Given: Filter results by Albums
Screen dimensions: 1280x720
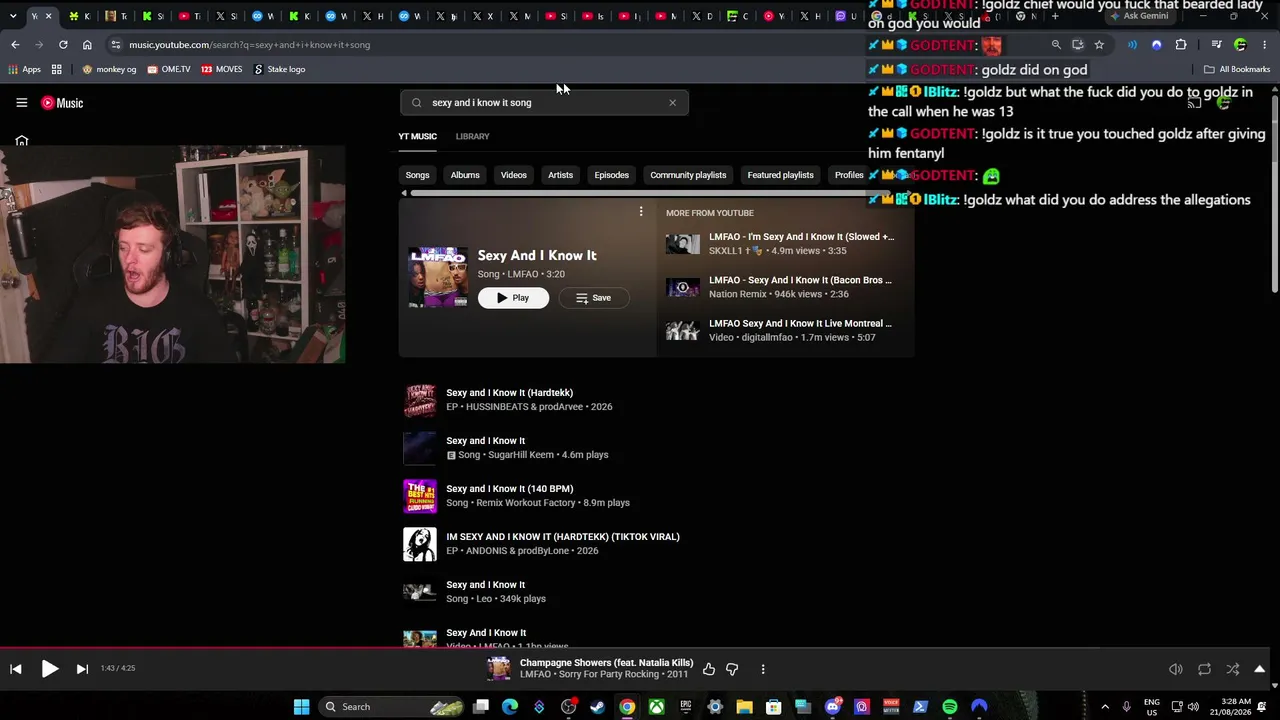Looking at the screenshot, I should (x=465, y=175).
